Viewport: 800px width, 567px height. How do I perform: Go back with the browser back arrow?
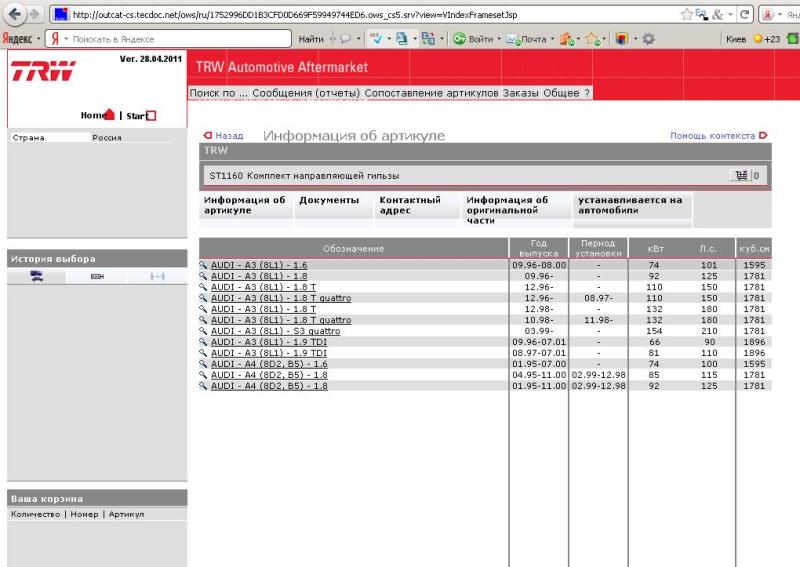click(14, 14)
